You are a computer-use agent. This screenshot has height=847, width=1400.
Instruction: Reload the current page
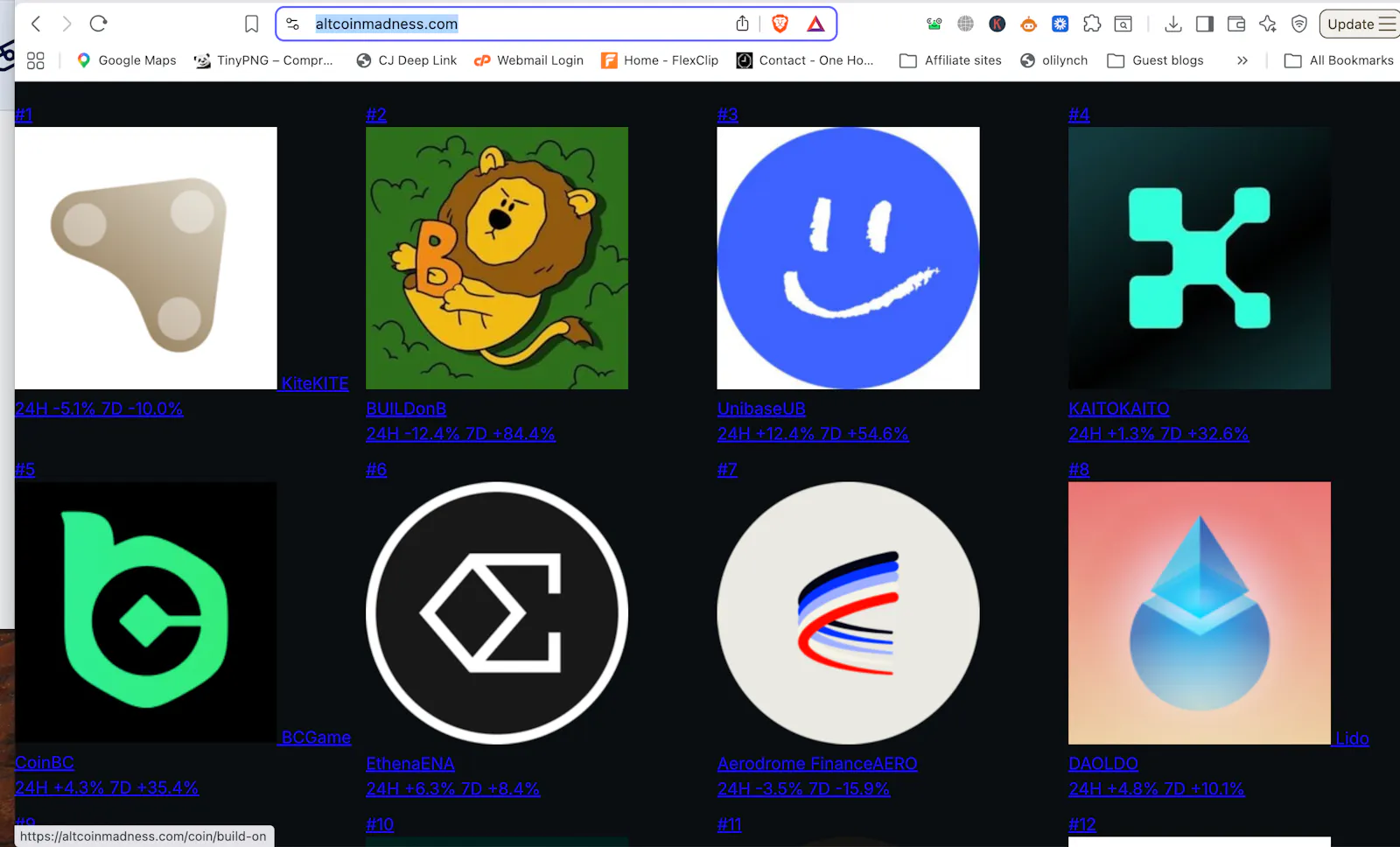98,24
